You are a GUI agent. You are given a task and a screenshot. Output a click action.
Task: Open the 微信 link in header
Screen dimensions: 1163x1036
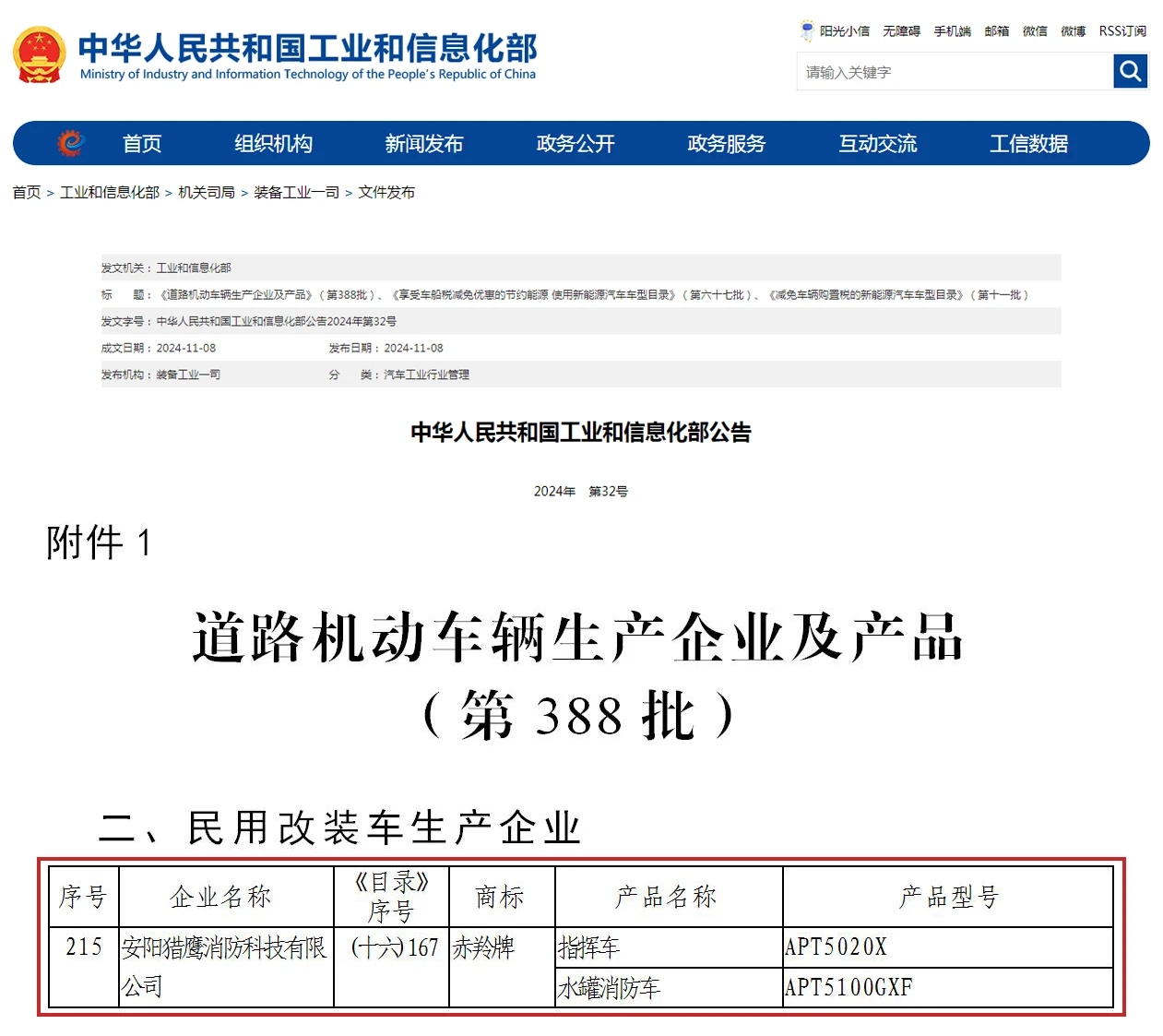(1035, 31)
